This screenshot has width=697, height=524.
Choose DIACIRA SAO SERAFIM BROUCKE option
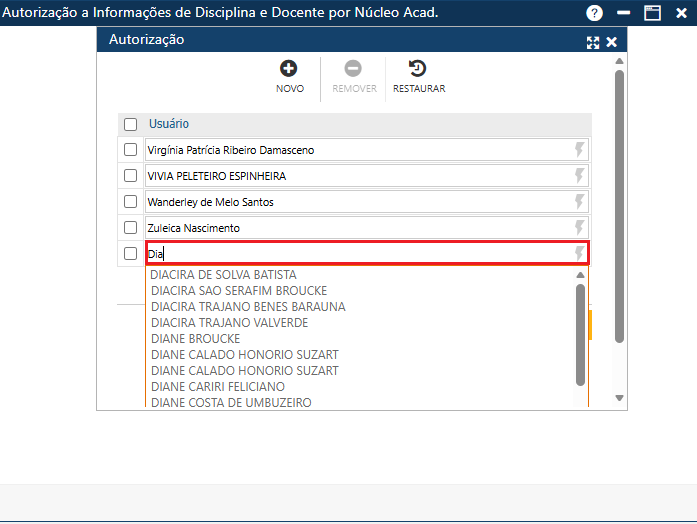coord(238,291)
